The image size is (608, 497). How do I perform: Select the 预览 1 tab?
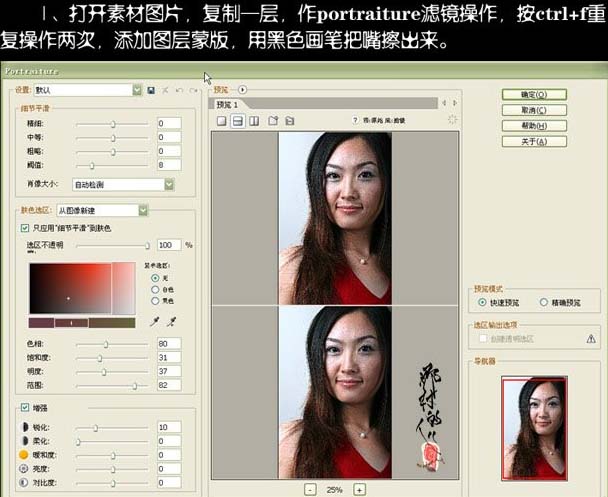pyautogui.click(x=231, y=104)
